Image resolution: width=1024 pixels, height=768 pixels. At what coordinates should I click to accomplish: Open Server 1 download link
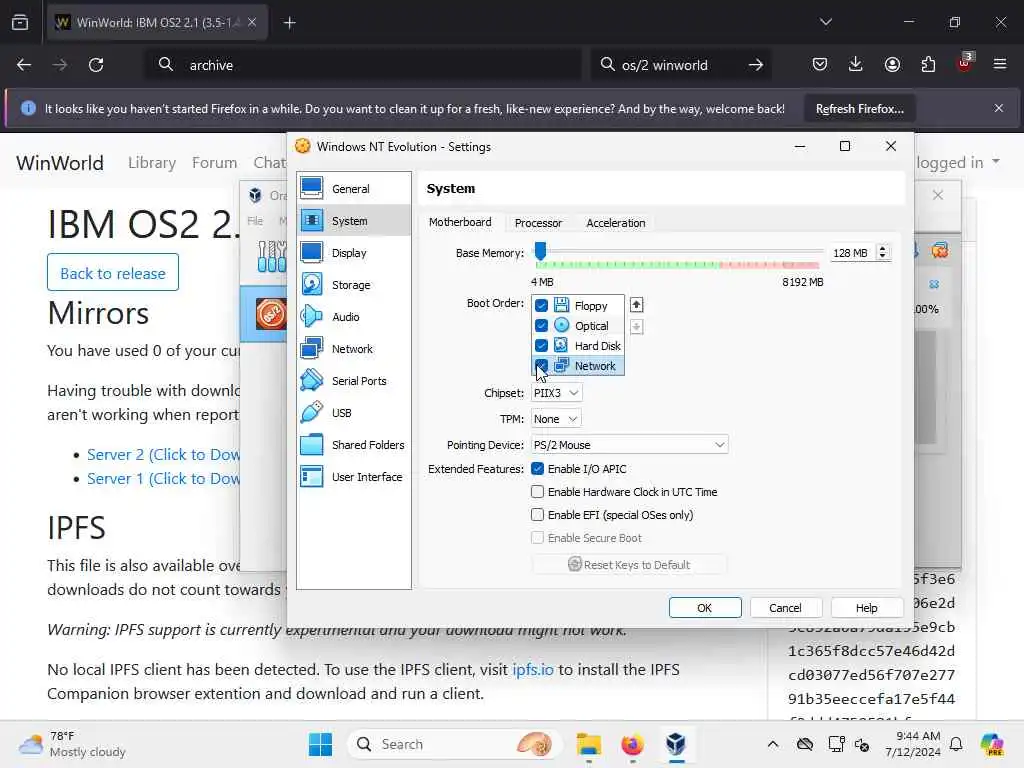163,479
